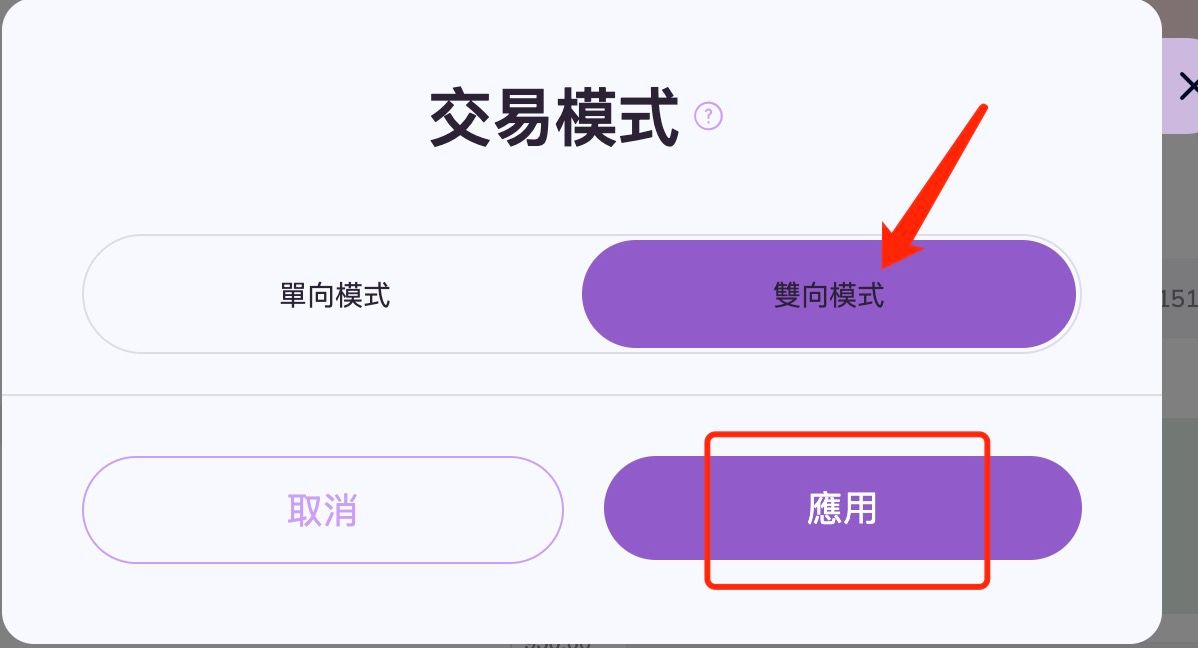This screenshot has width=1198, height=648.
Task: Click the dimmed background right of the dialog
Action: (x=1180, y=497)
